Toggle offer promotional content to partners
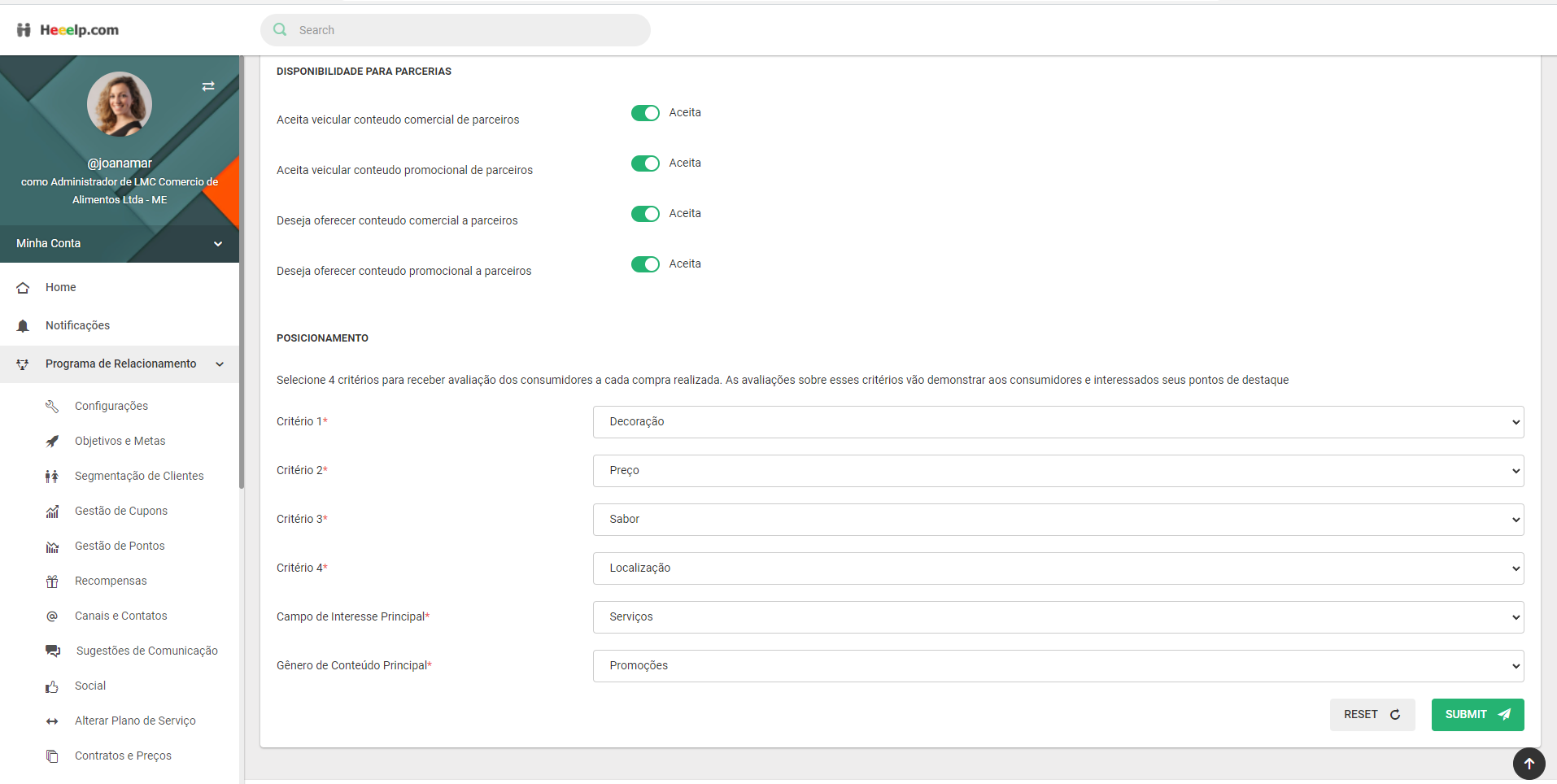Screen dimensions: 1557x784 click(x=645, y=264)
